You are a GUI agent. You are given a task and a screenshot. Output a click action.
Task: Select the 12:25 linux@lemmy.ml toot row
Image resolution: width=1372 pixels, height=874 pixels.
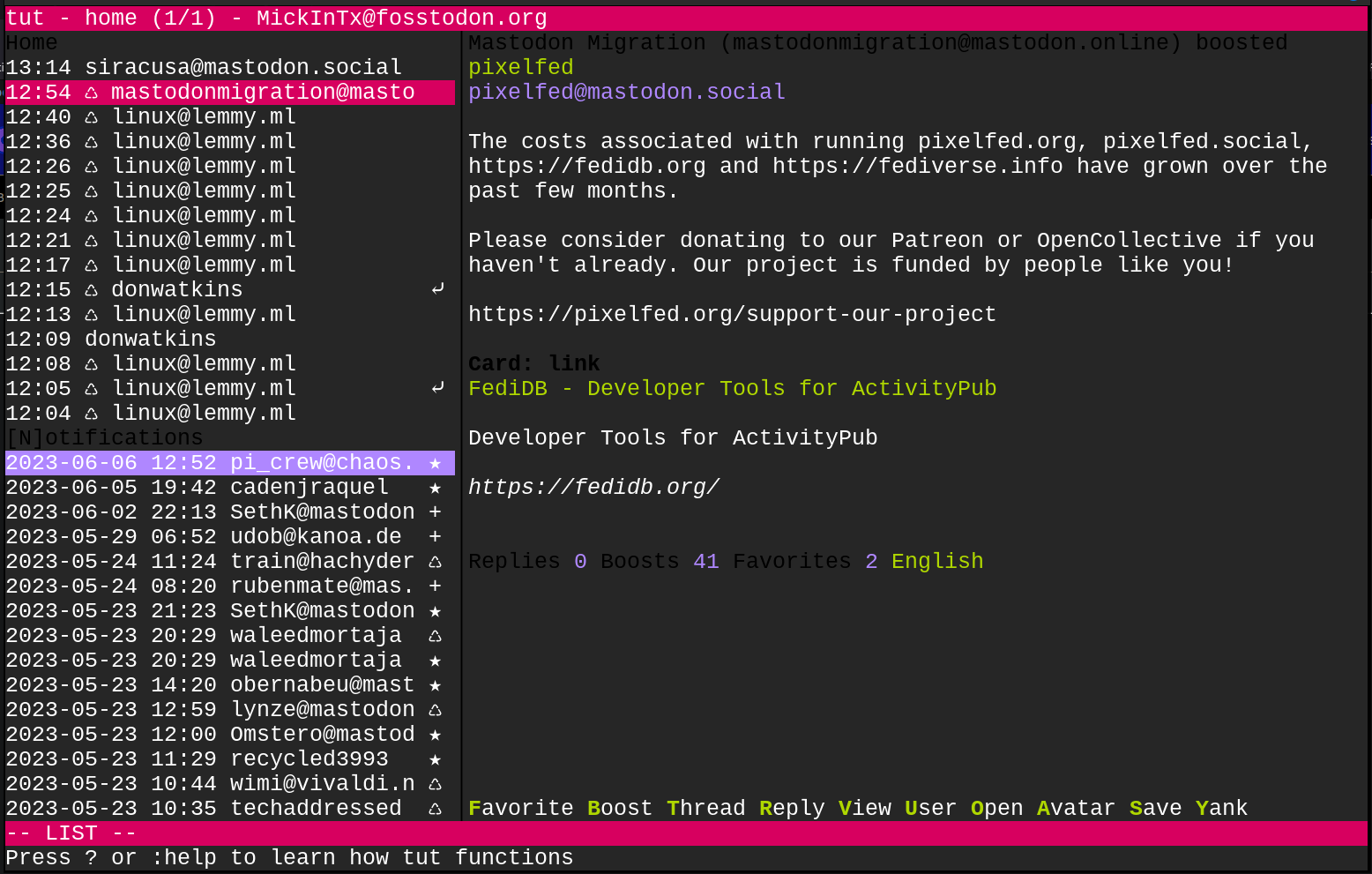[x=230, y=191]
